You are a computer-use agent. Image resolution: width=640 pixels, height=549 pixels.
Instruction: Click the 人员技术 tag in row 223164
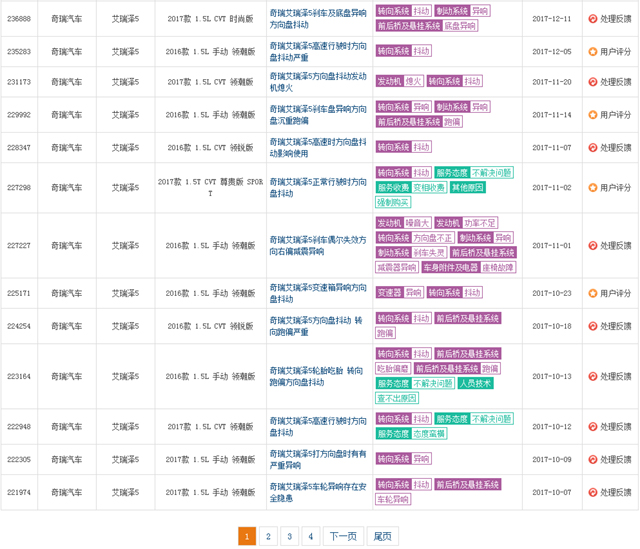coord(476,384)
